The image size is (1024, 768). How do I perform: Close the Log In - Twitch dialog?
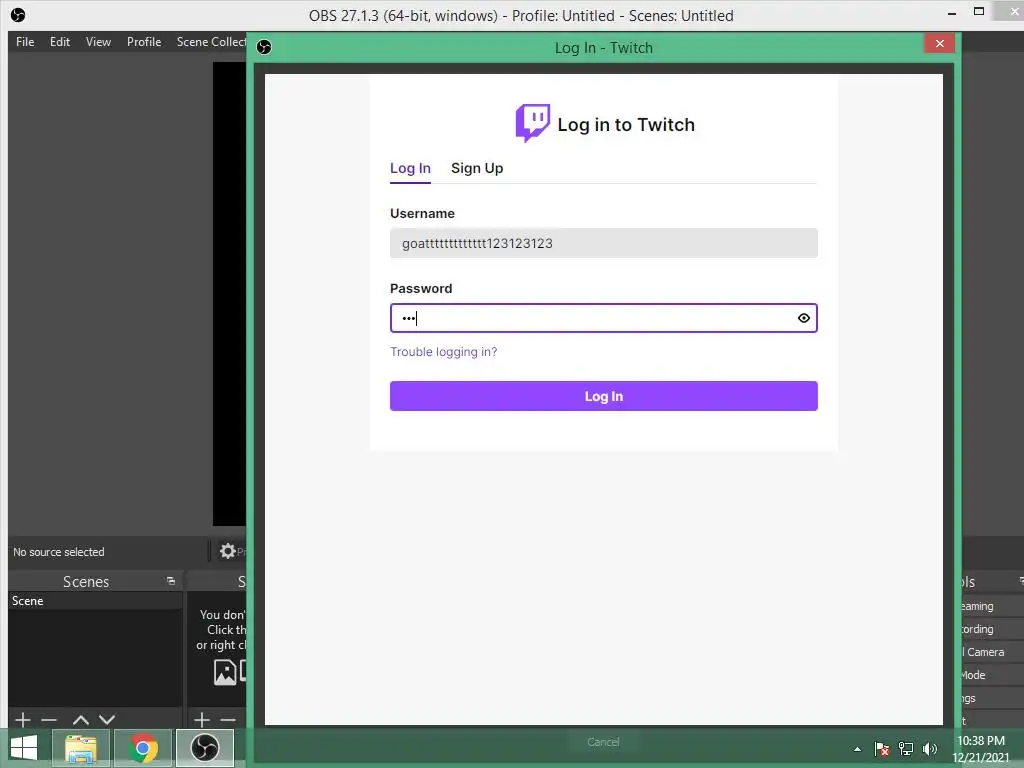tap(940, 43)
